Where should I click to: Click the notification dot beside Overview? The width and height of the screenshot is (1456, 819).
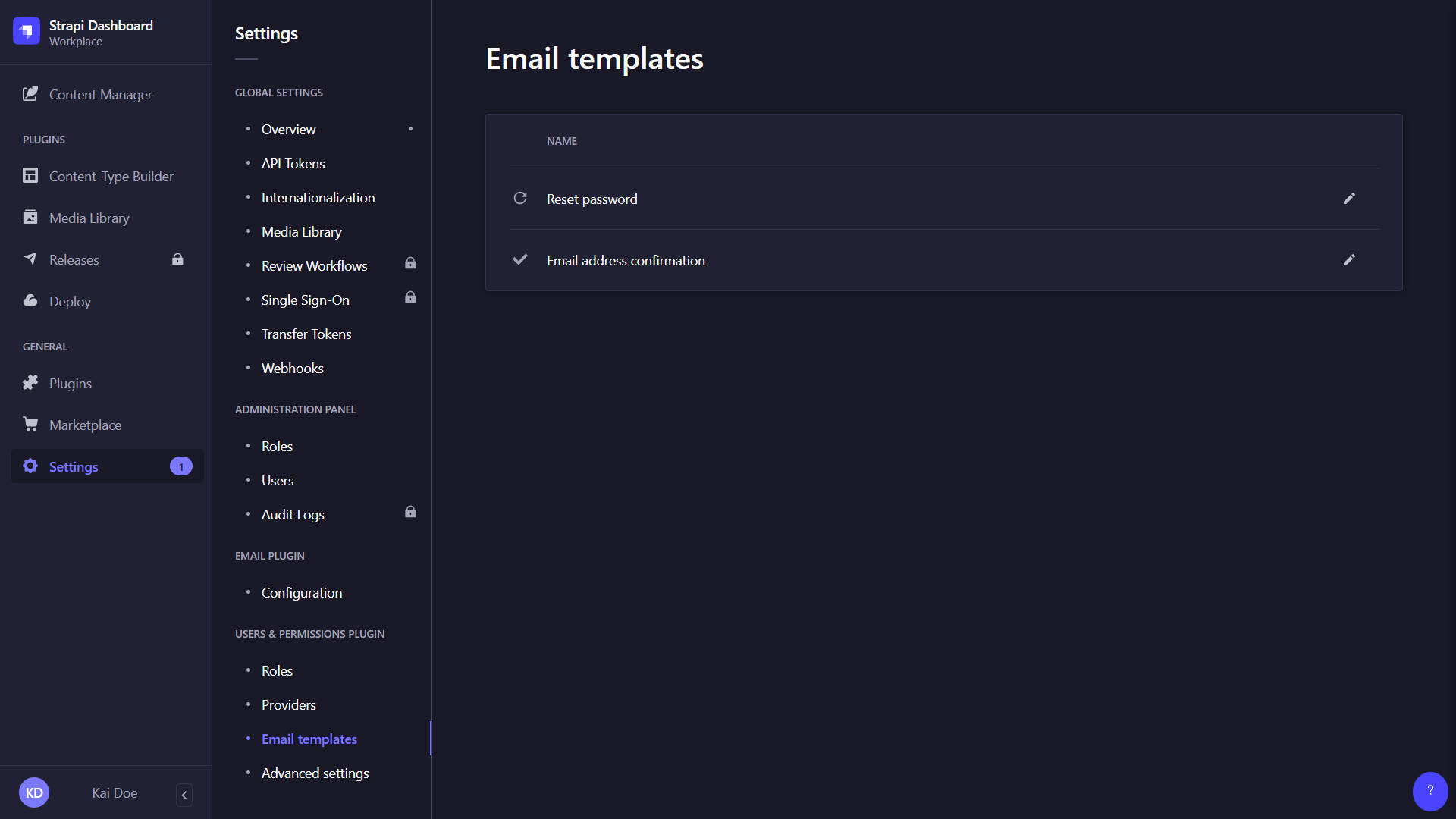(x=410, y=129)
